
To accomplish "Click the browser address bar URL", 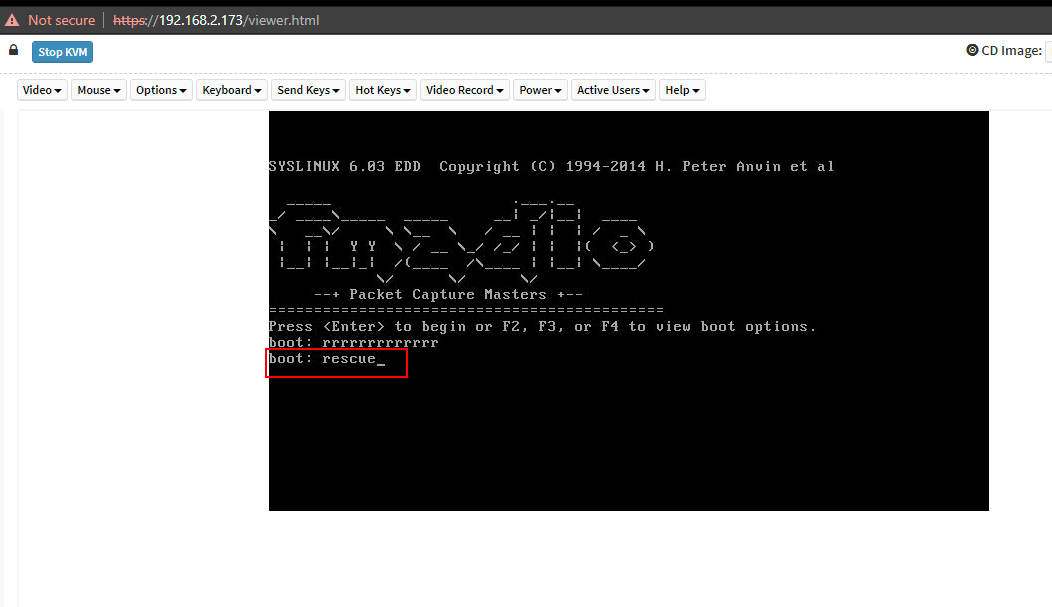I will pyautogui.click(x=216, y=20).
